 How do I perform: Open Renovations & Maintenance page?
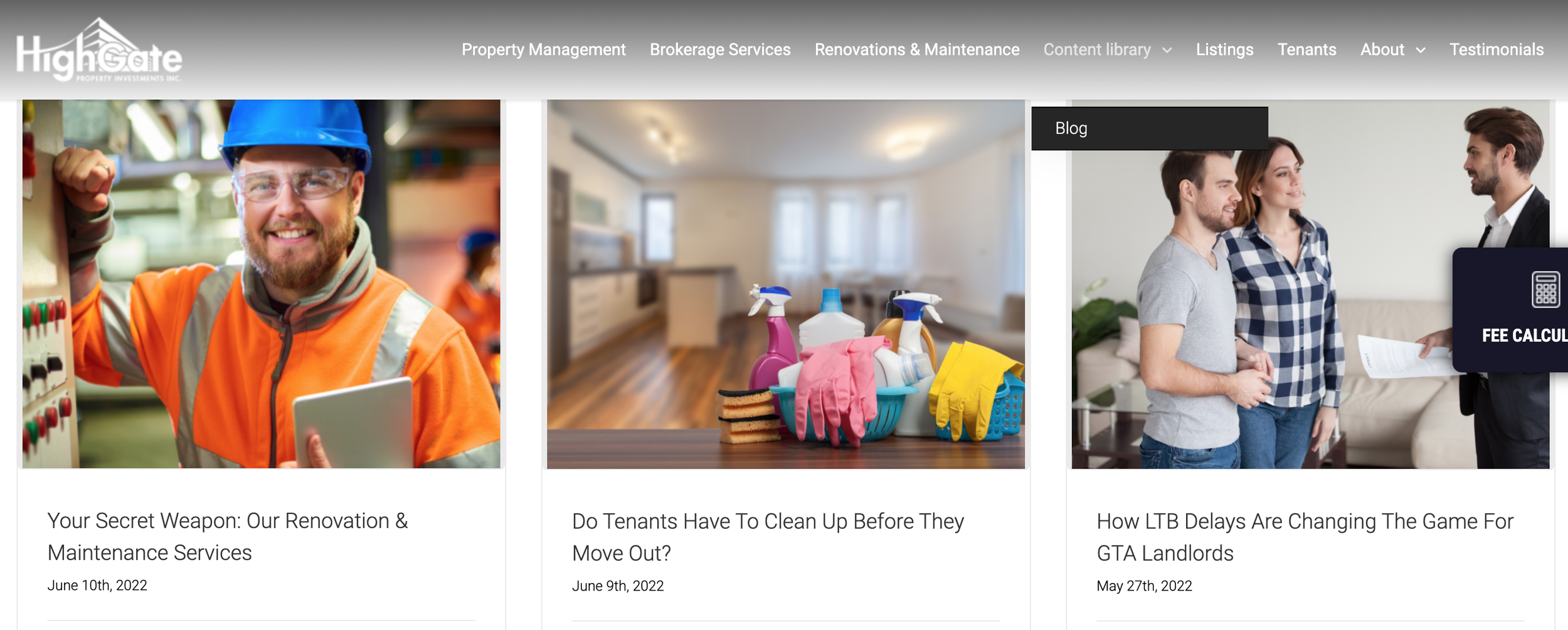point(917,50)
